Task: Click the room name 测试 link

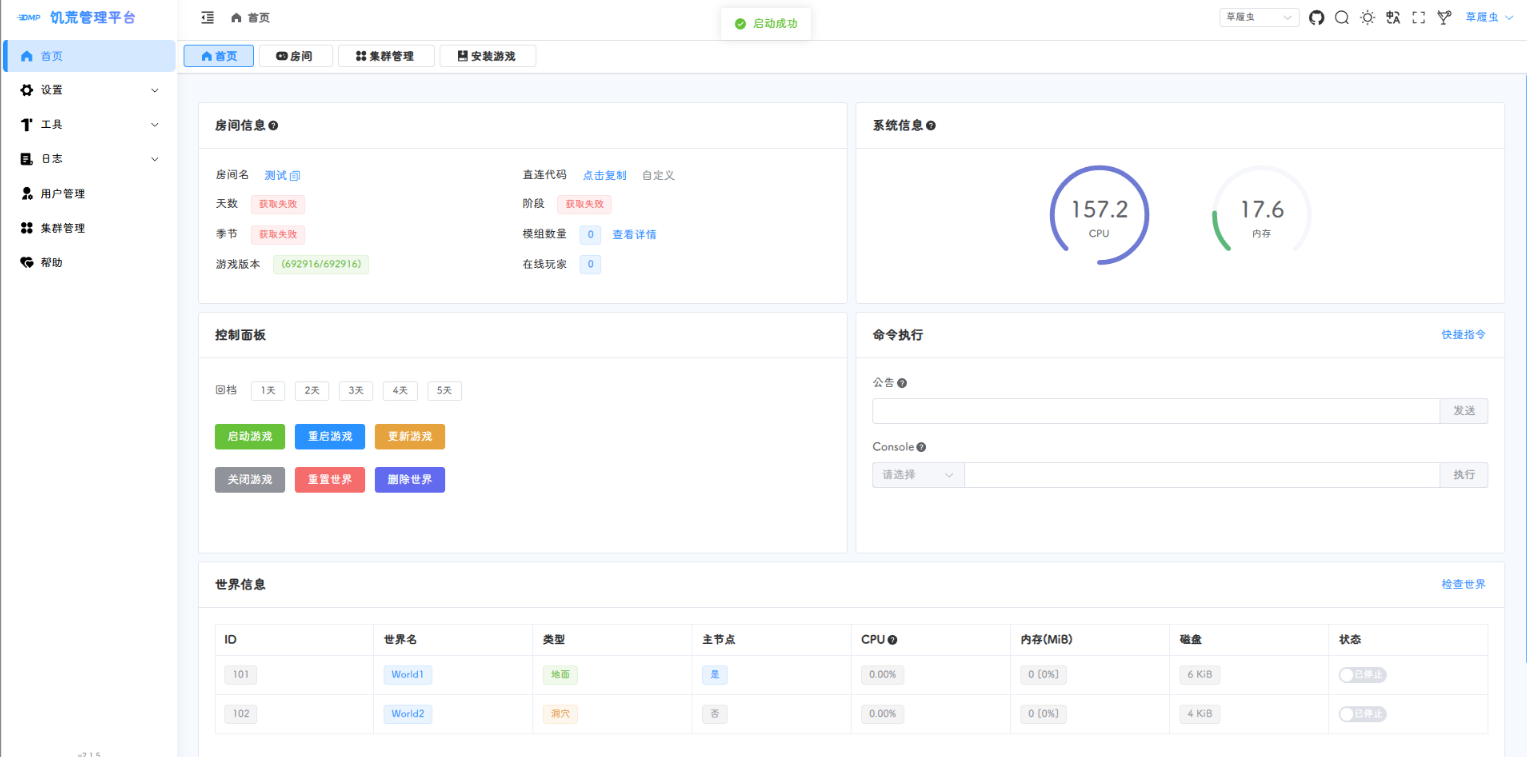Action: pyautogui.click(x=275, y=175)
